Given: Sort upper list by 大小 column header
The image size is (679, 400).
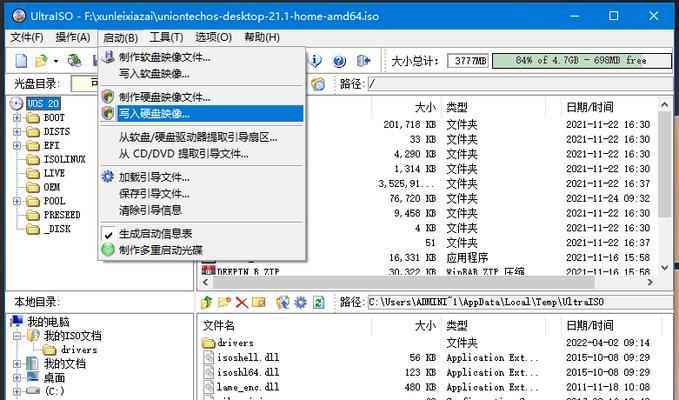Looking at the screenshot, I should (426, 107).
